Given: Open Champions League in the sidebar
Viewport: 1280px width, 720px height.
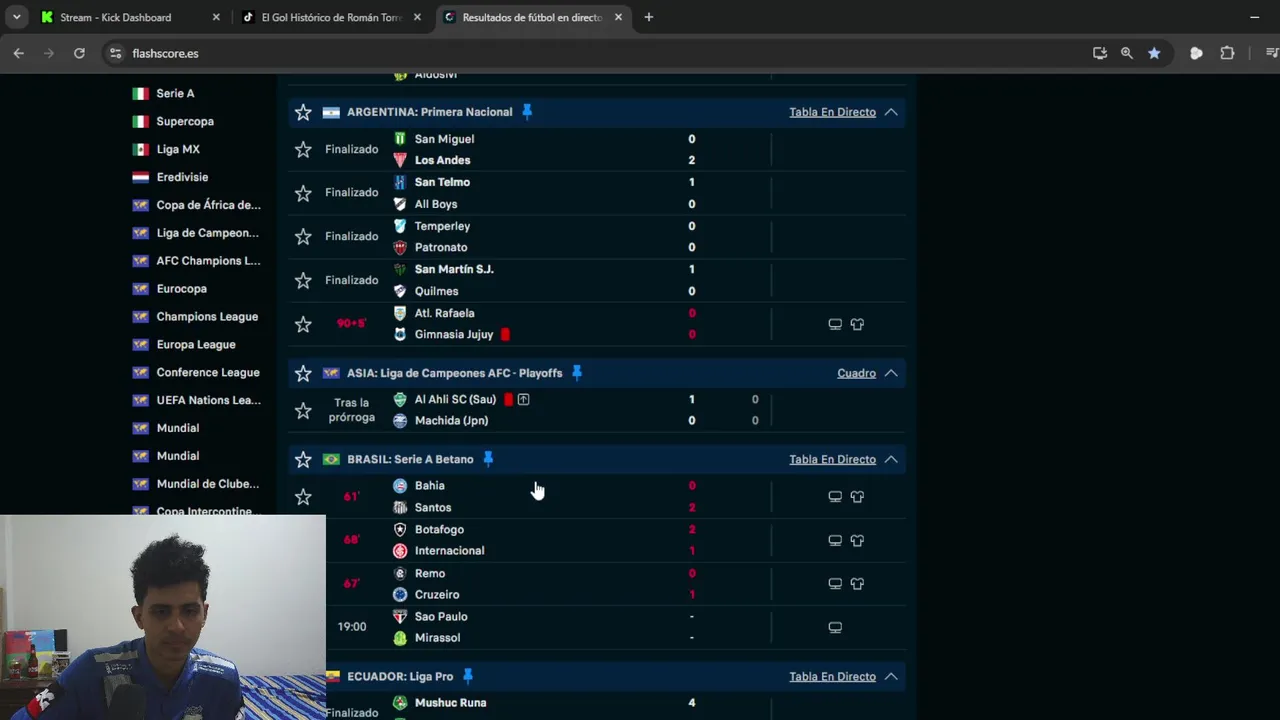Looking at the screenshot, I should 207,316.
